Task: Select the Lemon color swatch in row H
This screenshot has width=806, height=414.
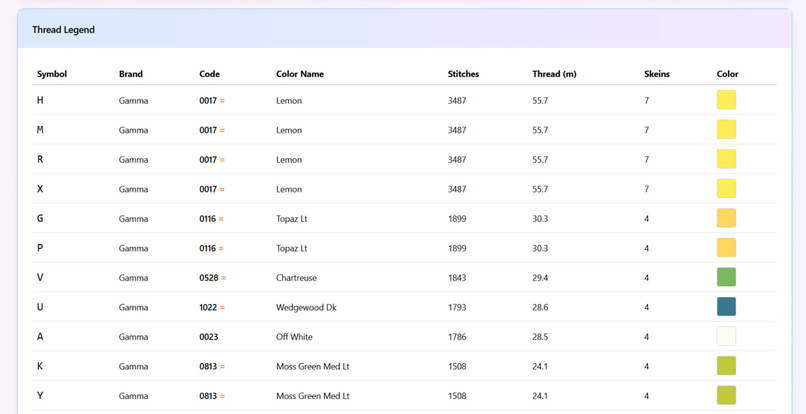Action: point(726,100)
